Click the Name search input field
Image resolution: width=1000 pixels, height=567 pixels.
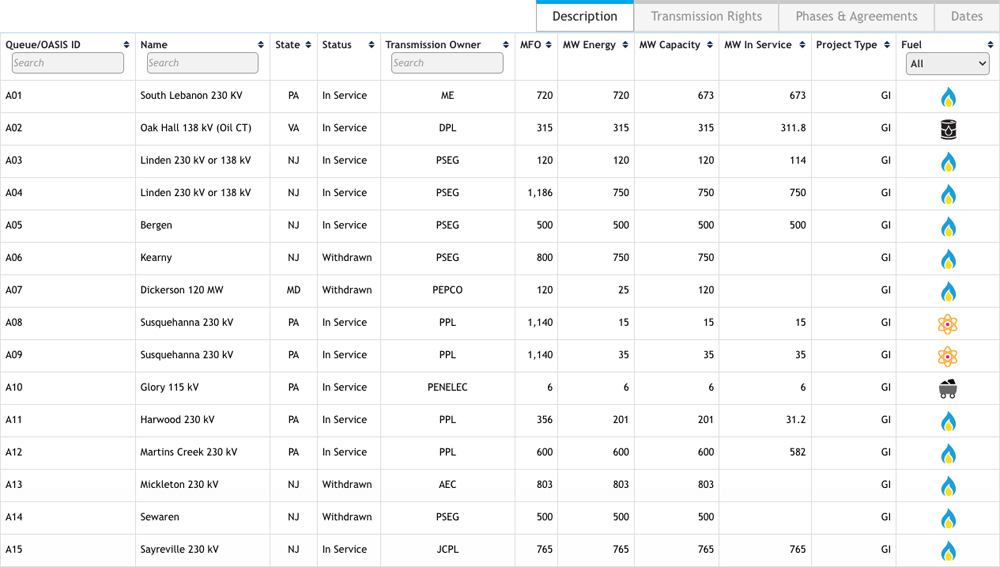coord(202,63)
